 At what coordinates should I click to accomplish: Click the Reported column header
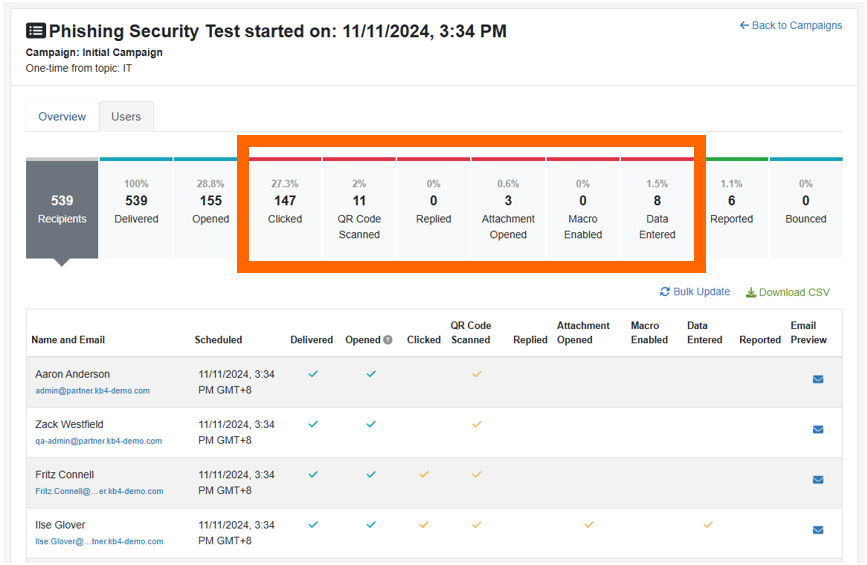(760, 340)
